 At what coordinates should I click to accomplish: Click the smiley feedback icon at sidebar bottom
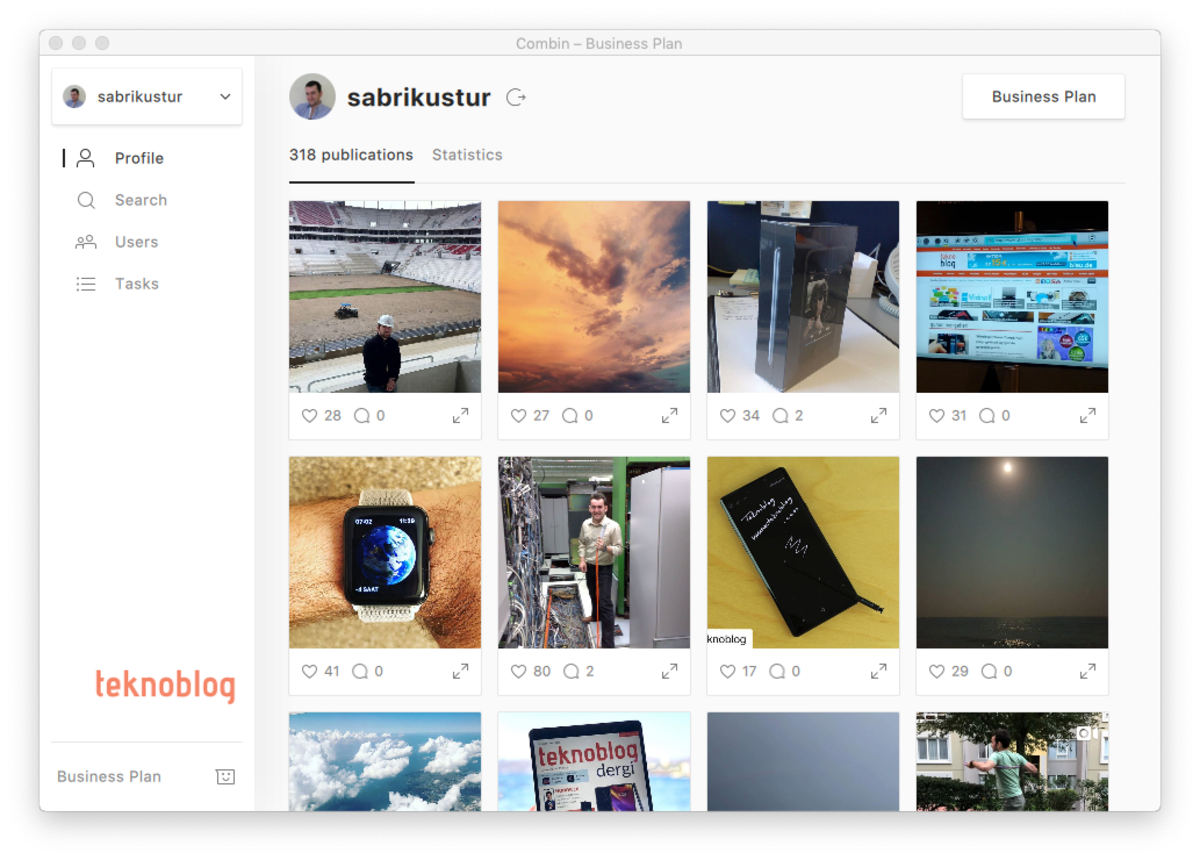click(225, 777)
